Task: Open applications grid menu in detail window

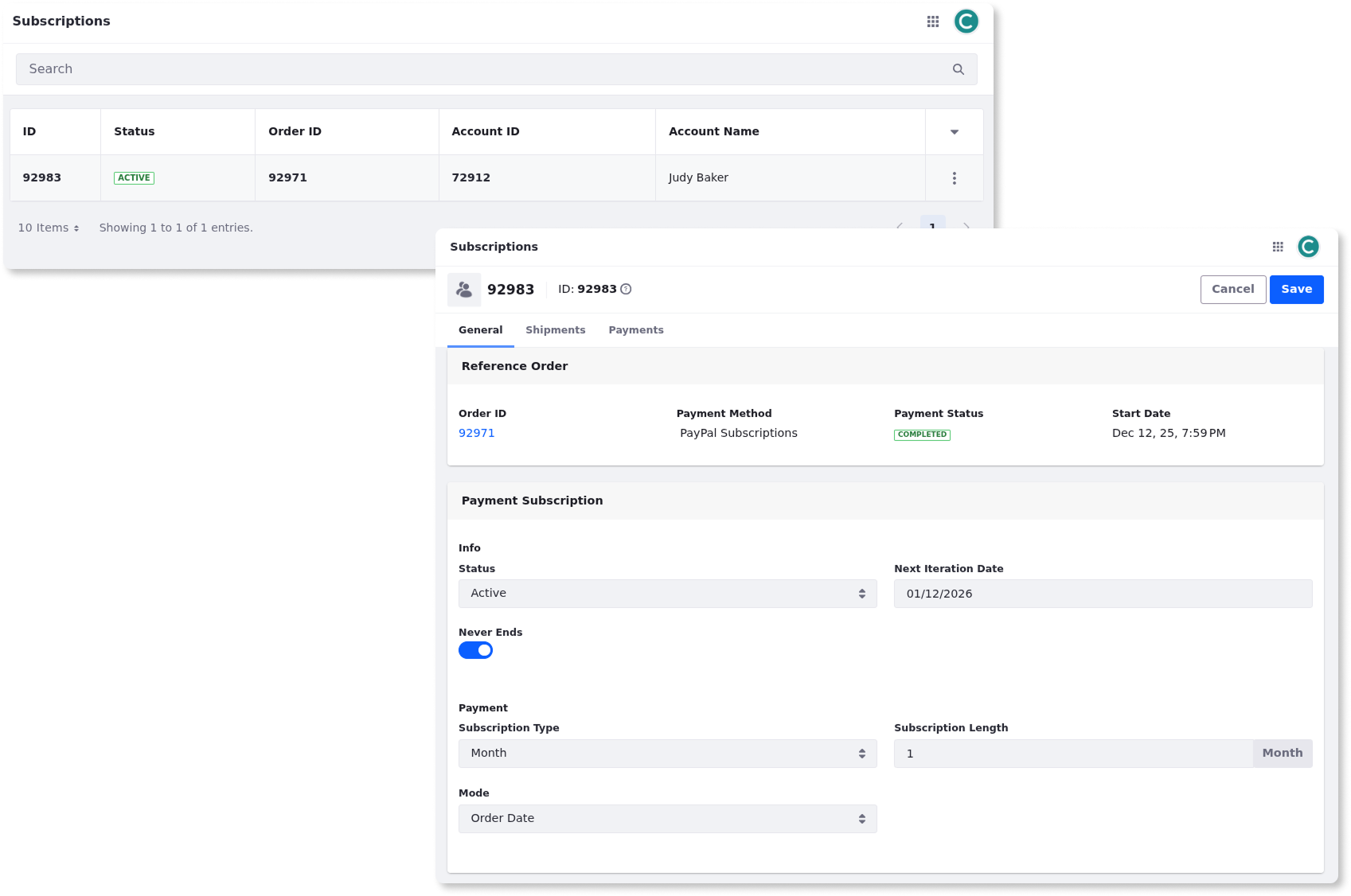Action: [x=1278, y=247]
